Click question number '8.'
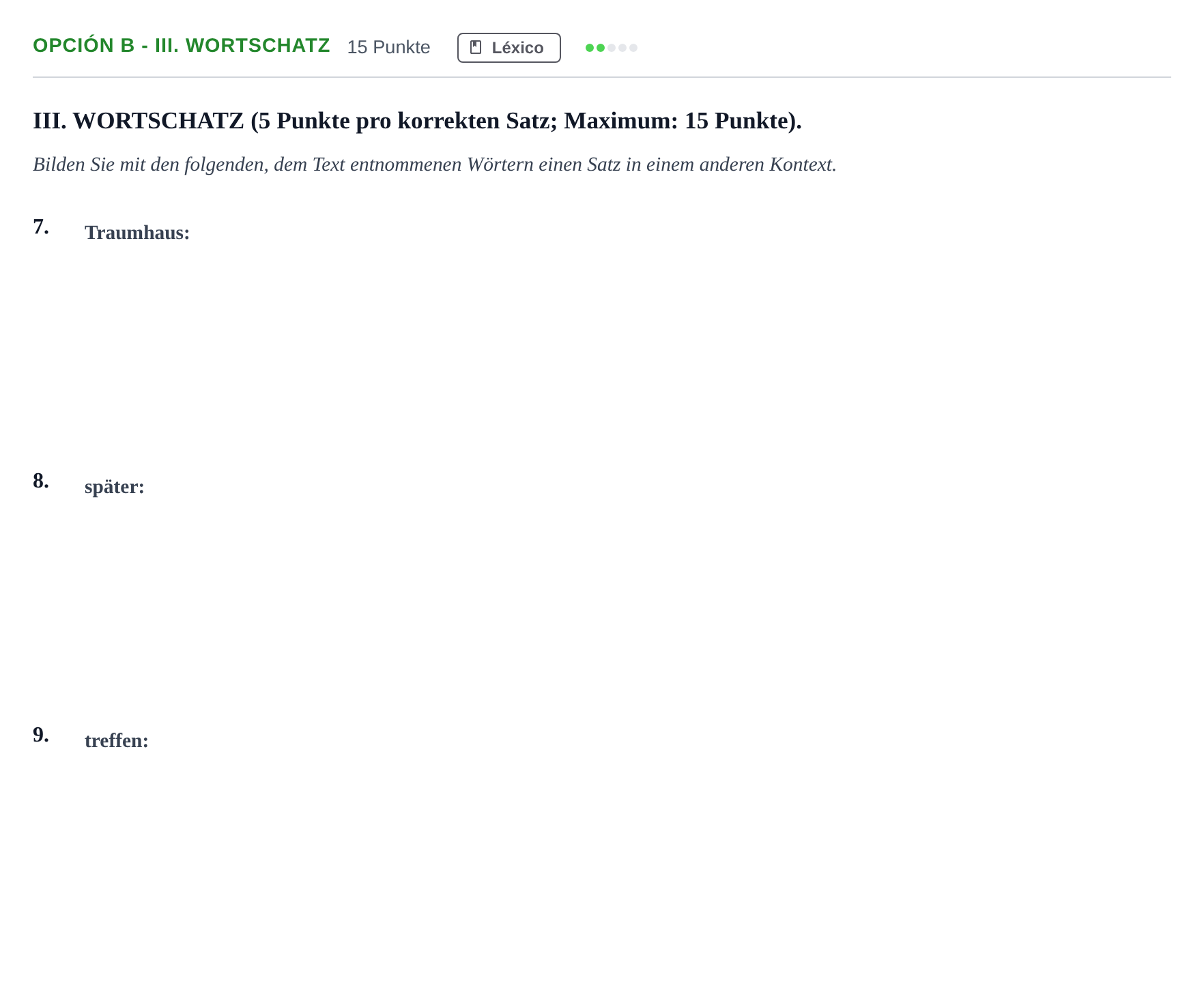The width and height of the screenshot is (1204, 986). click(41, 481)
